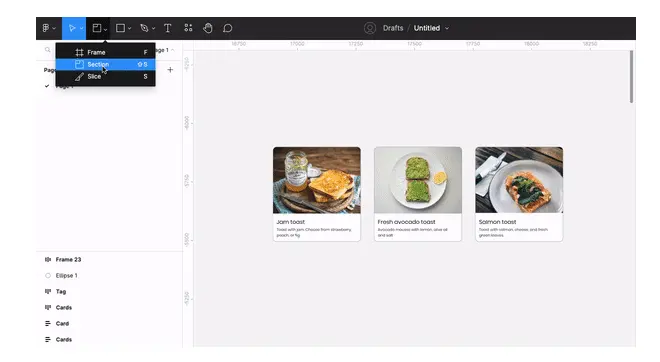Select the Ellipse 1 layer

tap(67, 276)
